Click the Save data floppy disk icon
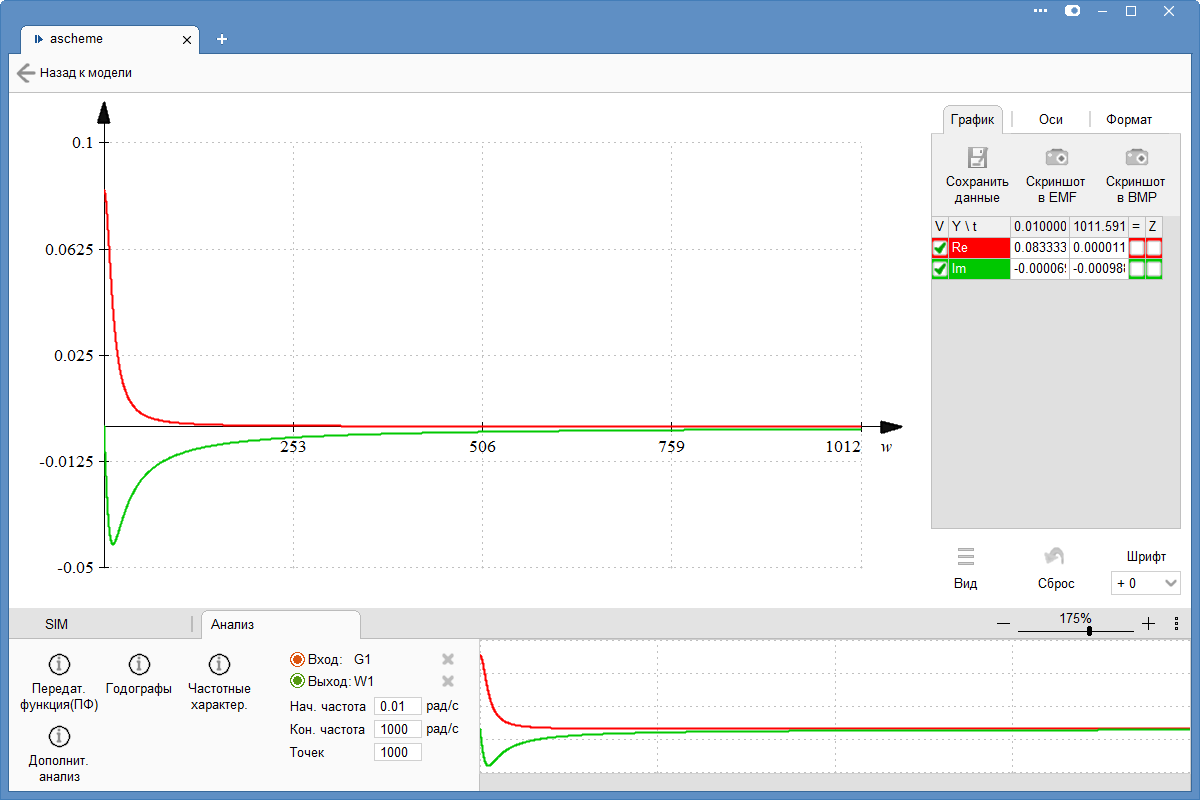The image size is (1200, 800). tap(977, 157)
